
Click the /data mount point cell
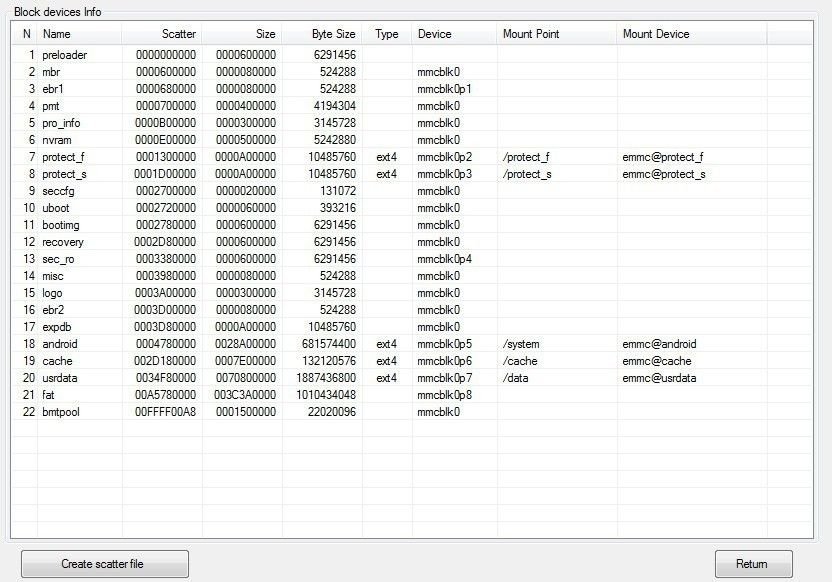pyautogui.click(x=515, y=378)
